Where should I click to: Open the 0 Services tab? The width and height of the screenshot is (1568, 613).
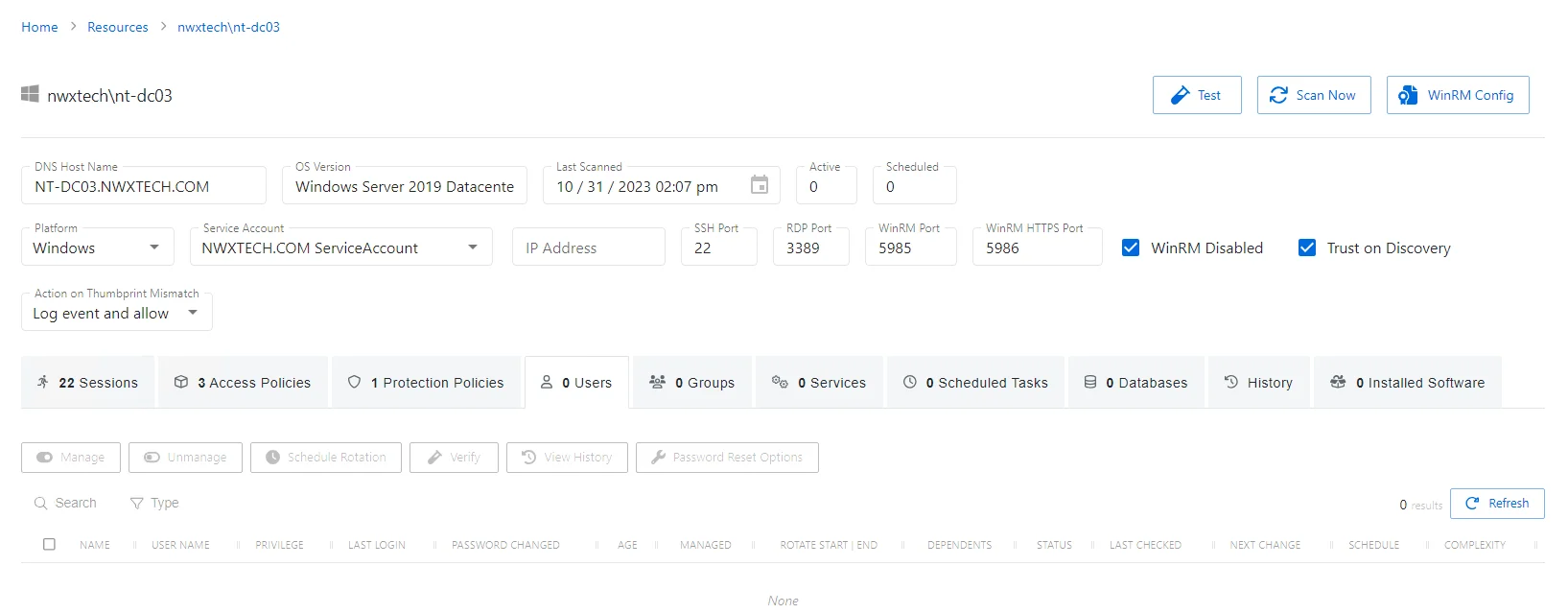point(819,383)
